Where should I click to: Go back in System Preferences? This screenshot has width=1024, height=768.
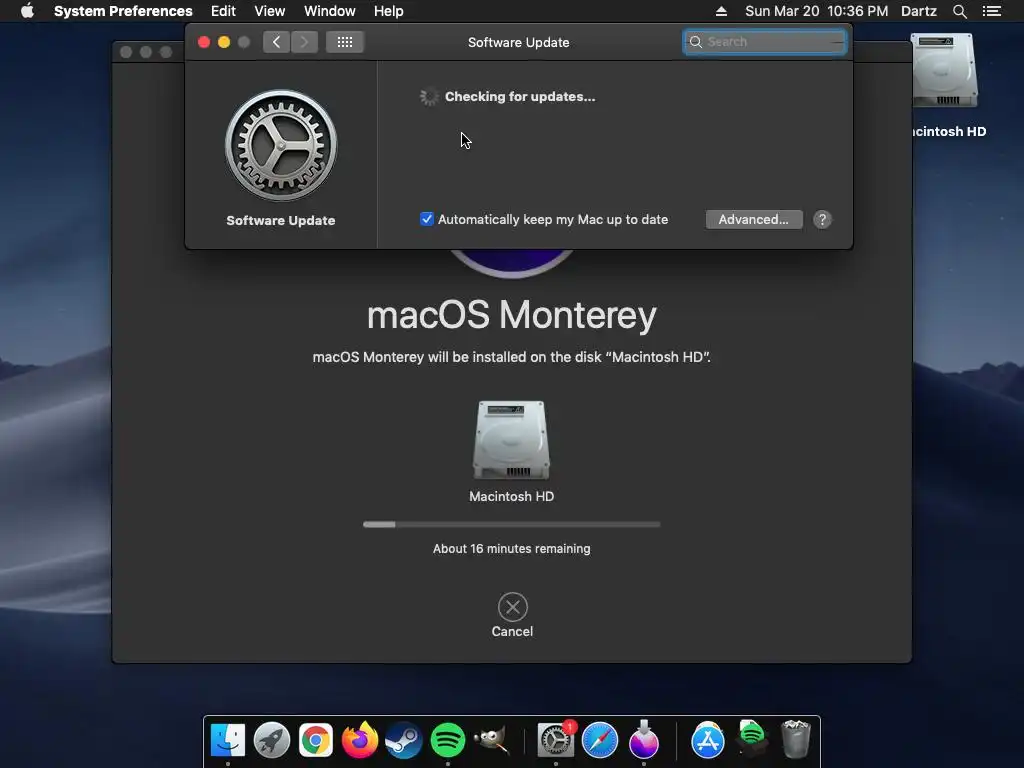point(276,42)
